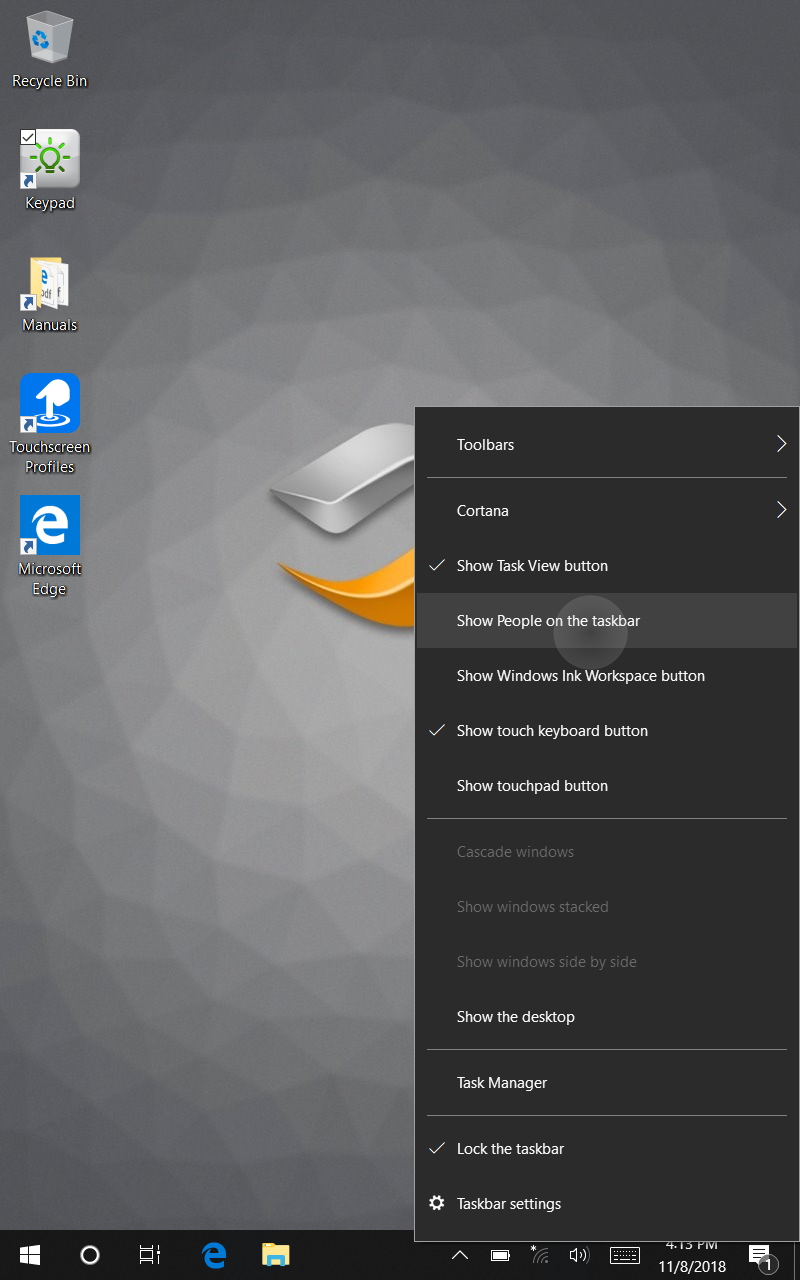Click the Cortana search circle icon
The height and width of the screenshot is (1280, 800).
90,1254
